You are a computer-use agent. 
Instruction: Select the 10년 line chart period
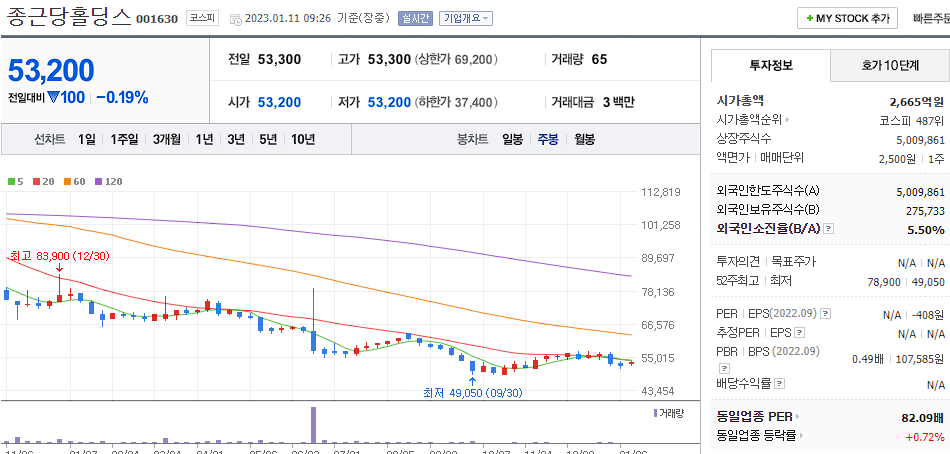click(x=303, y=139)
